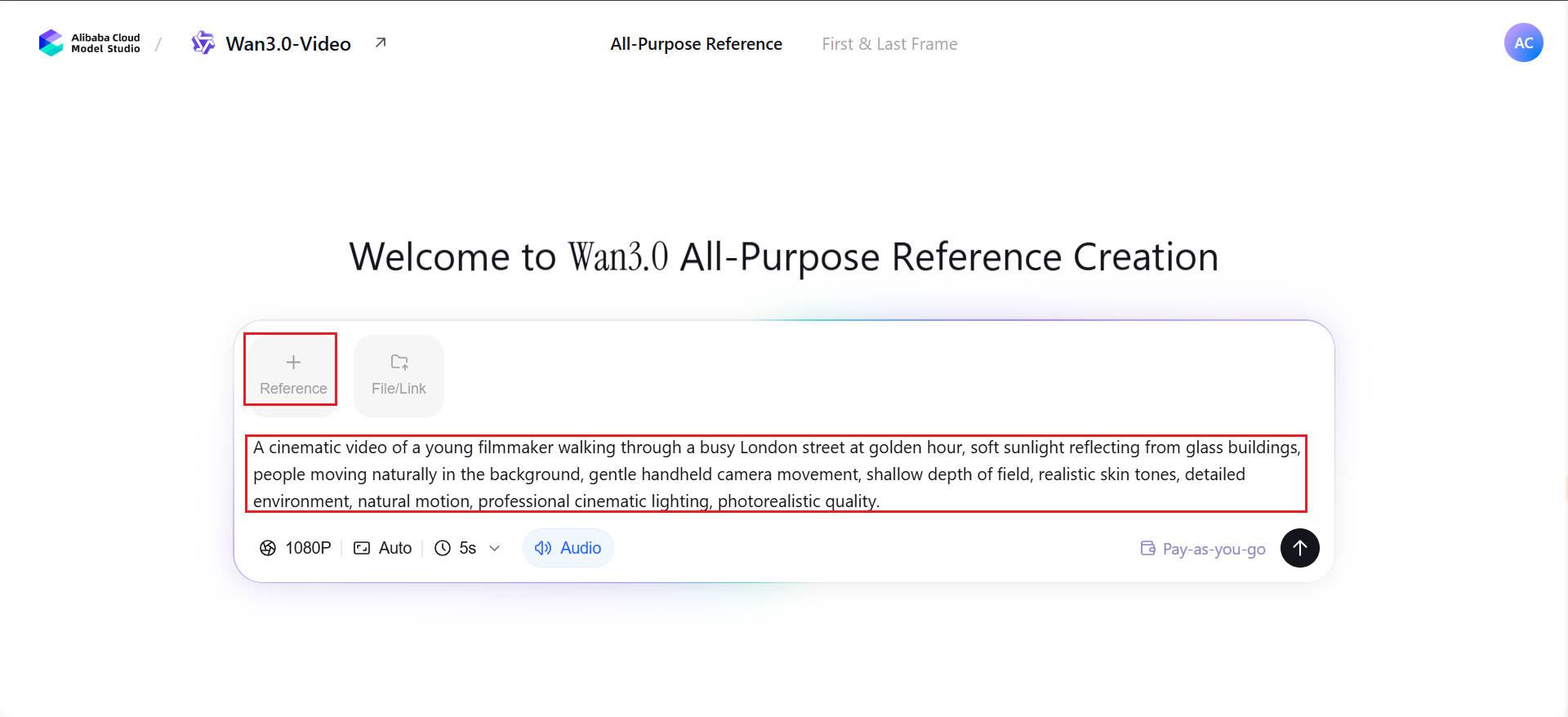
Task: Click the Wan3.0-Video model name
Action: coord(288,44)
